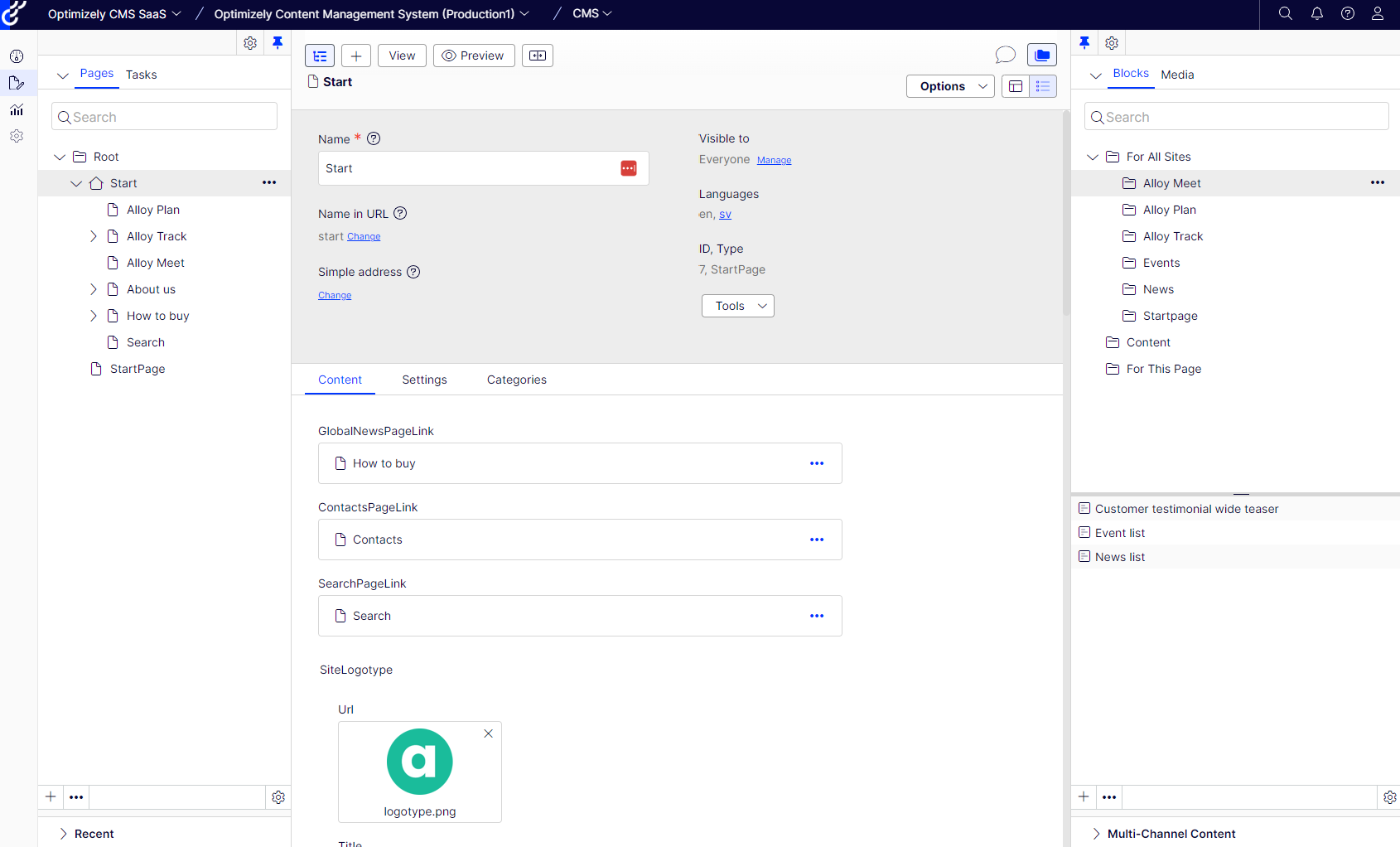Open options for GlobalNewsPageLink How to buy

pos(817,463)
